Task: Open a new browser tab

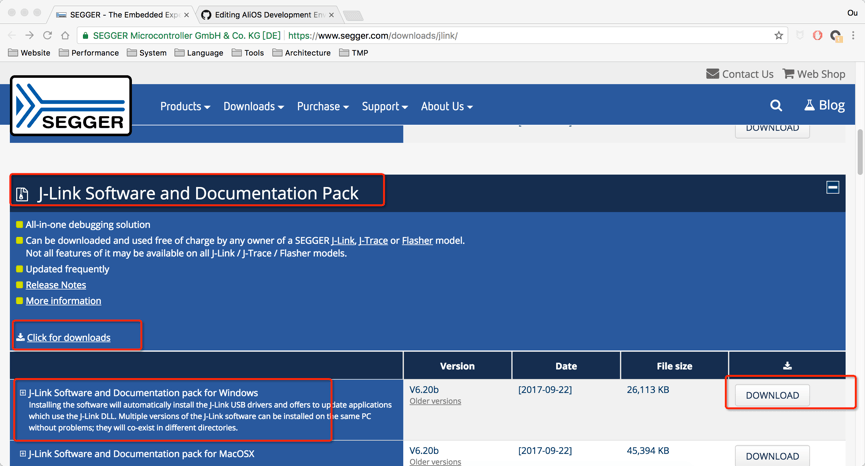Action: tap(353, 15)
